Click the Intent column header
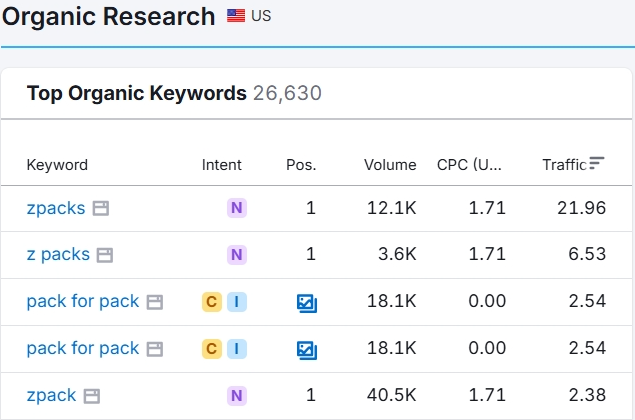The height and width of the screenshot is (420, 635). pos(222,165)
